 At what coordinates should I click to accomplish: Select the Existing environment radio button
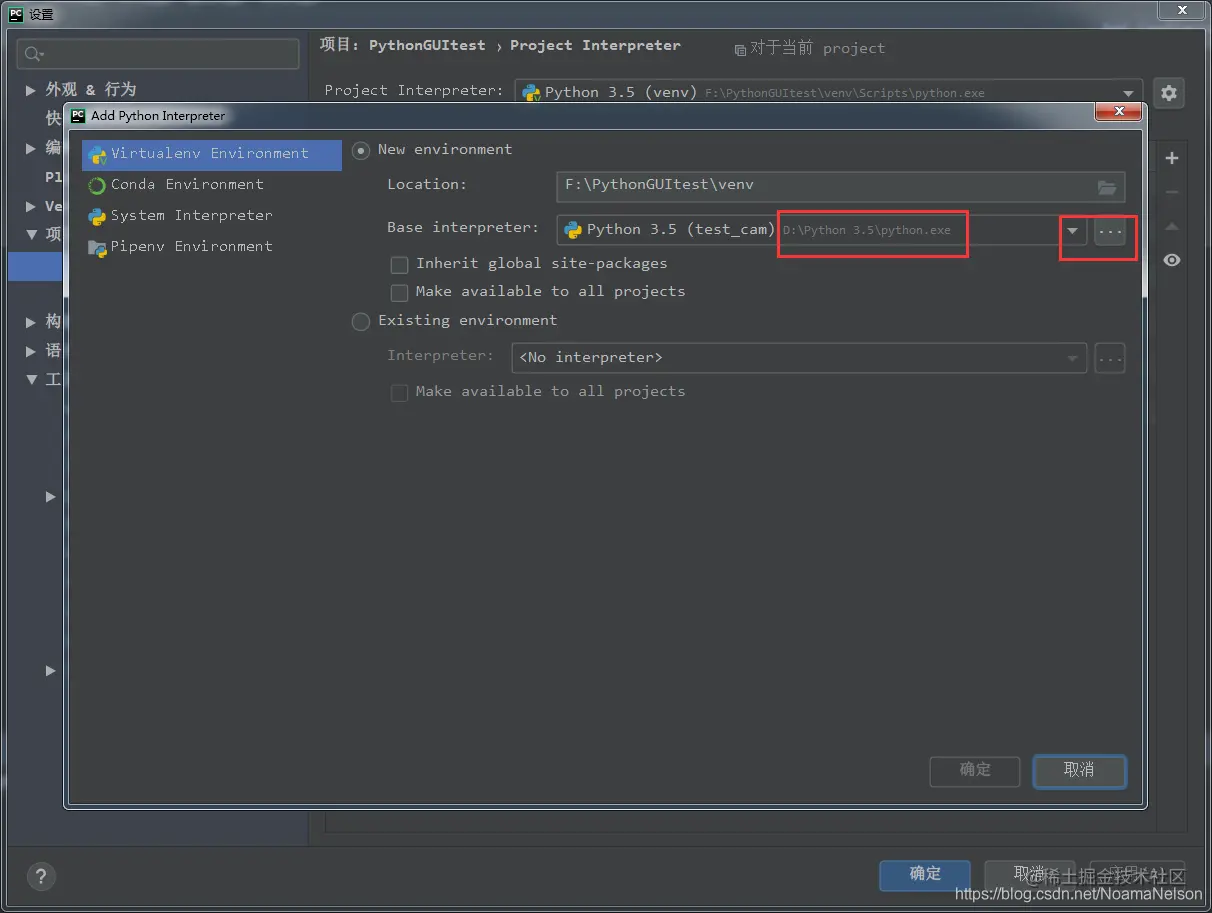pos(361,321)
